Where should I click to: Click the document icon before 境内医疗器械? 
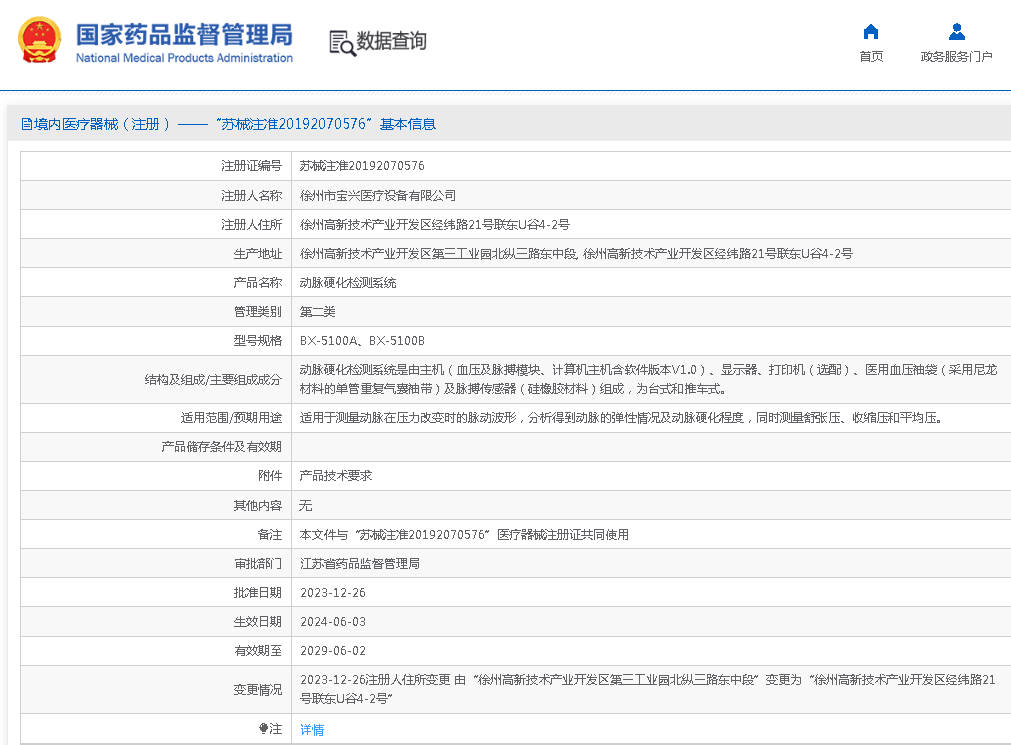tap(26, 125)
